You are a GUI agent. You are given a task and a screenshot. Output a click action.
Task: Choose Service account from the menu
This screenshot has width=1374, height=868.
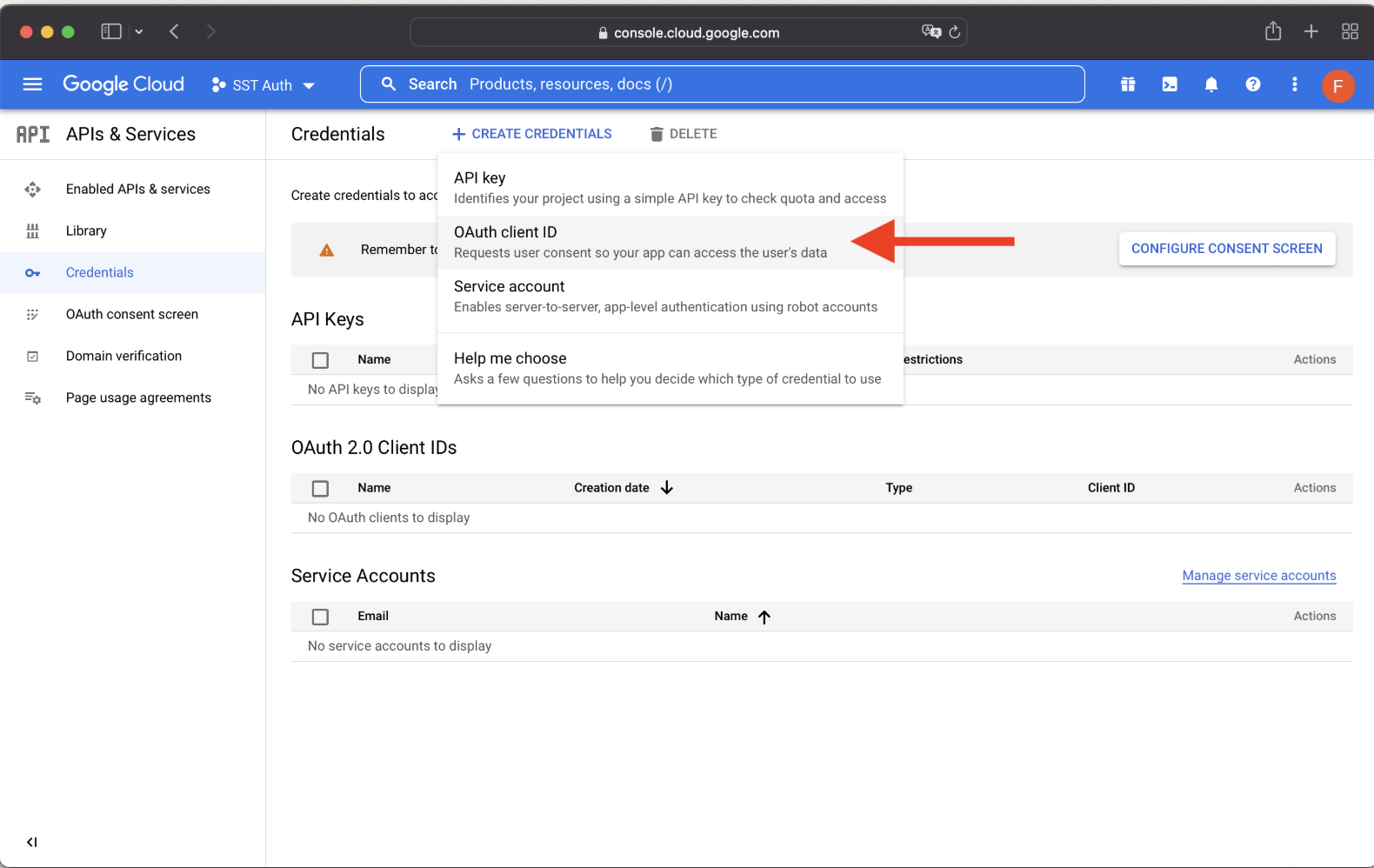[x=670, y=296]
